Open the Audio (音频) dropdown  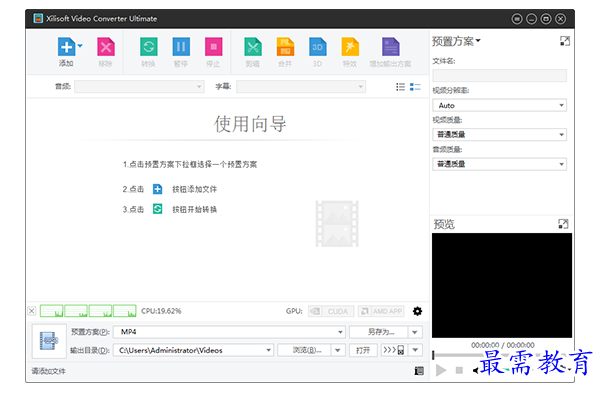click(140, 87)
